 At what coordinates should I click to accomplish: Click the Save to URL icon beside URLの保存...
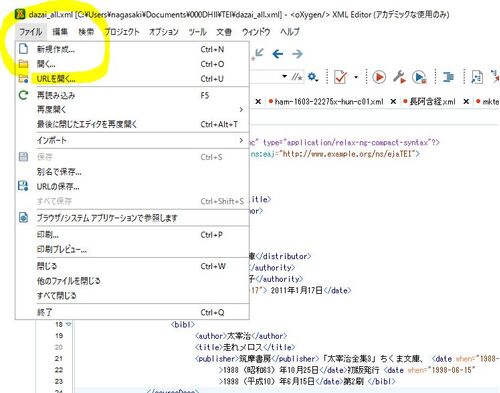(x=23, y=186)
